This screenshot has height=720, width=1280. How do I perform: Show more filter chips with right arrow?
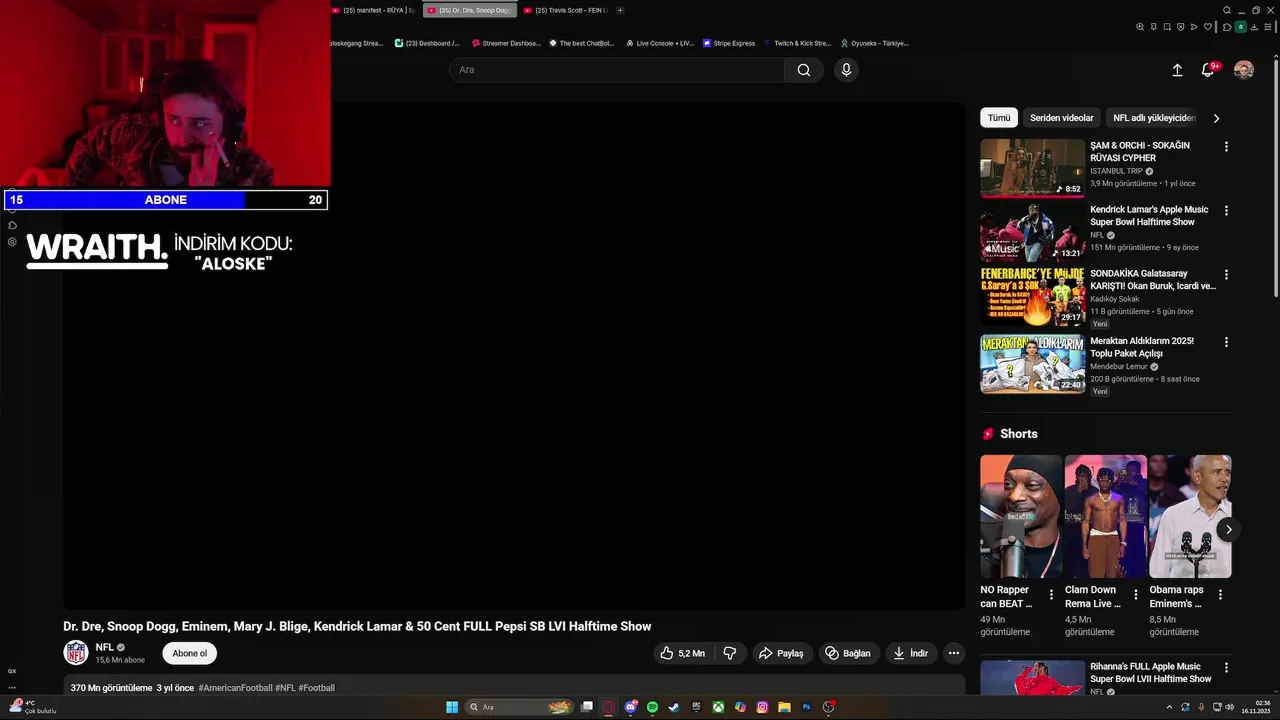tap(1216, 118)
